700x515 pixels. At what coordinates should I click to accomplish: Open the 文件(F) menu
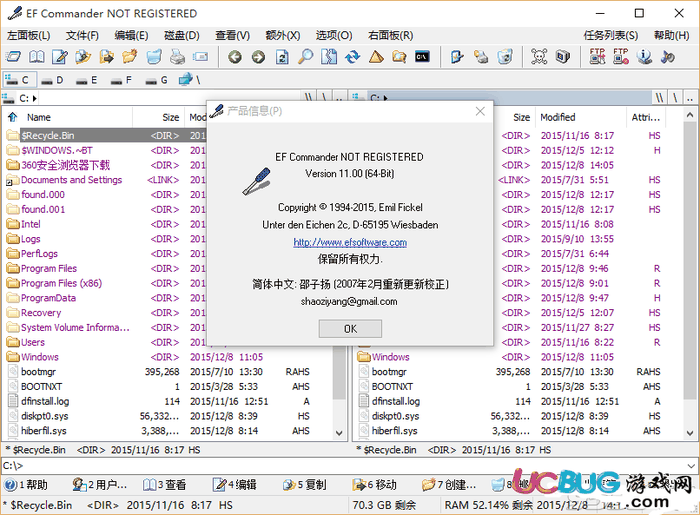[x=82, y=35]
